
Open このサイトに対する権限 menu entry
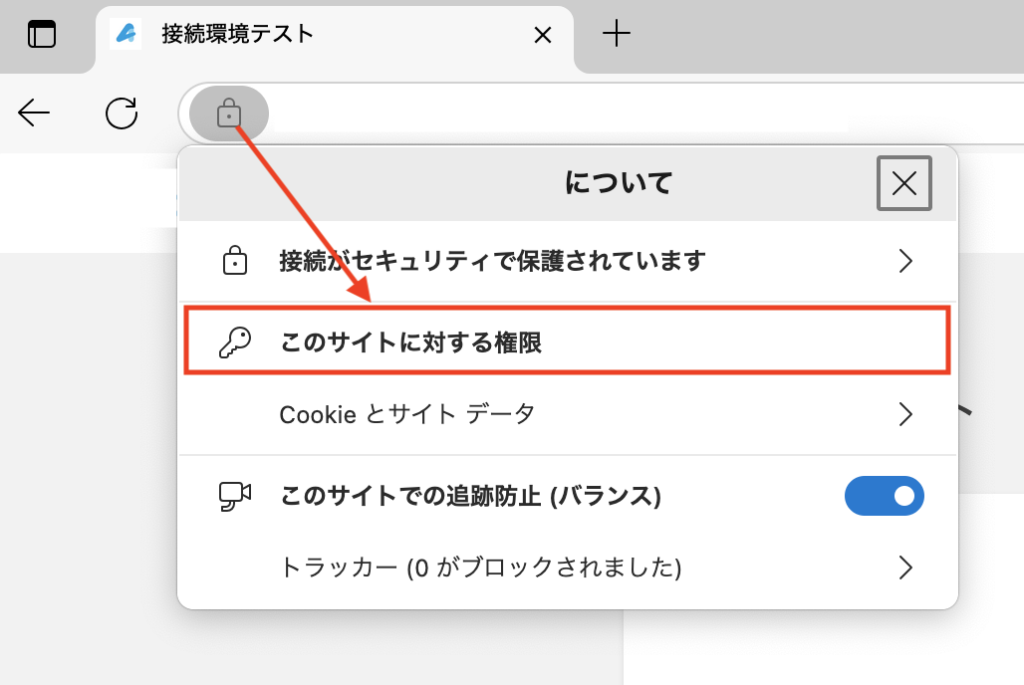click(x=411, y=344)
